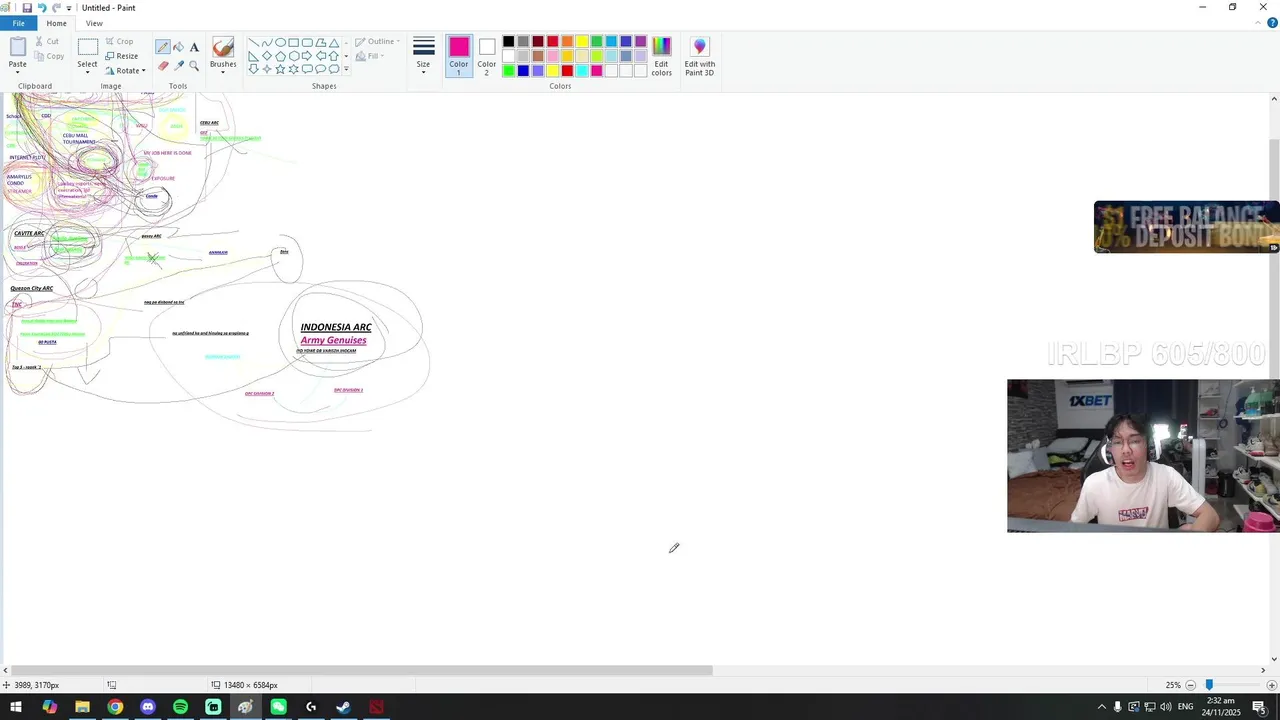Activate the Color 1 foreground selector

pyautogui.click(x=459, y=56)
